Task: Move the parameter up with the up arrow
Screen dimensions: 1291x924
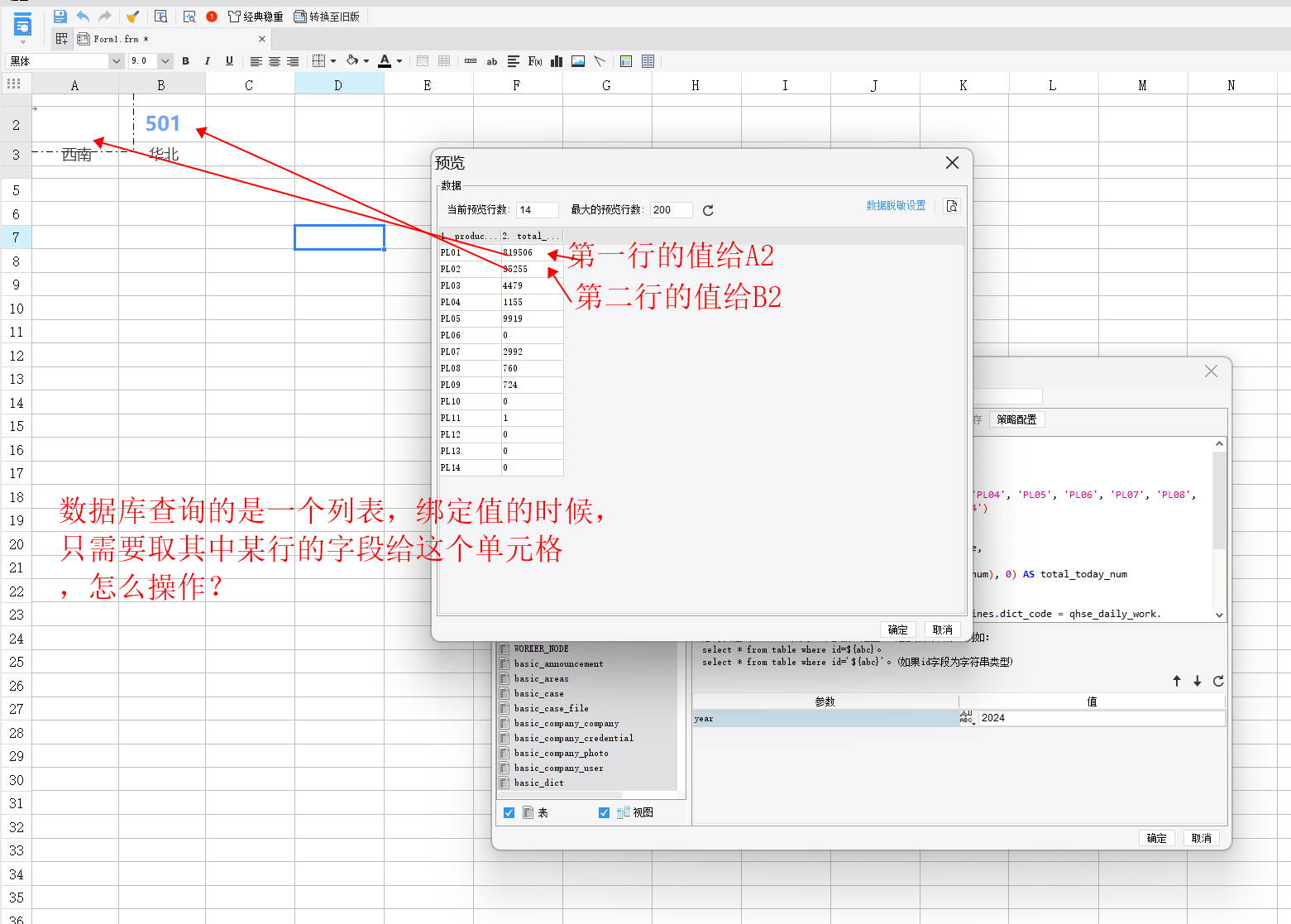Action: [1177, 681]
